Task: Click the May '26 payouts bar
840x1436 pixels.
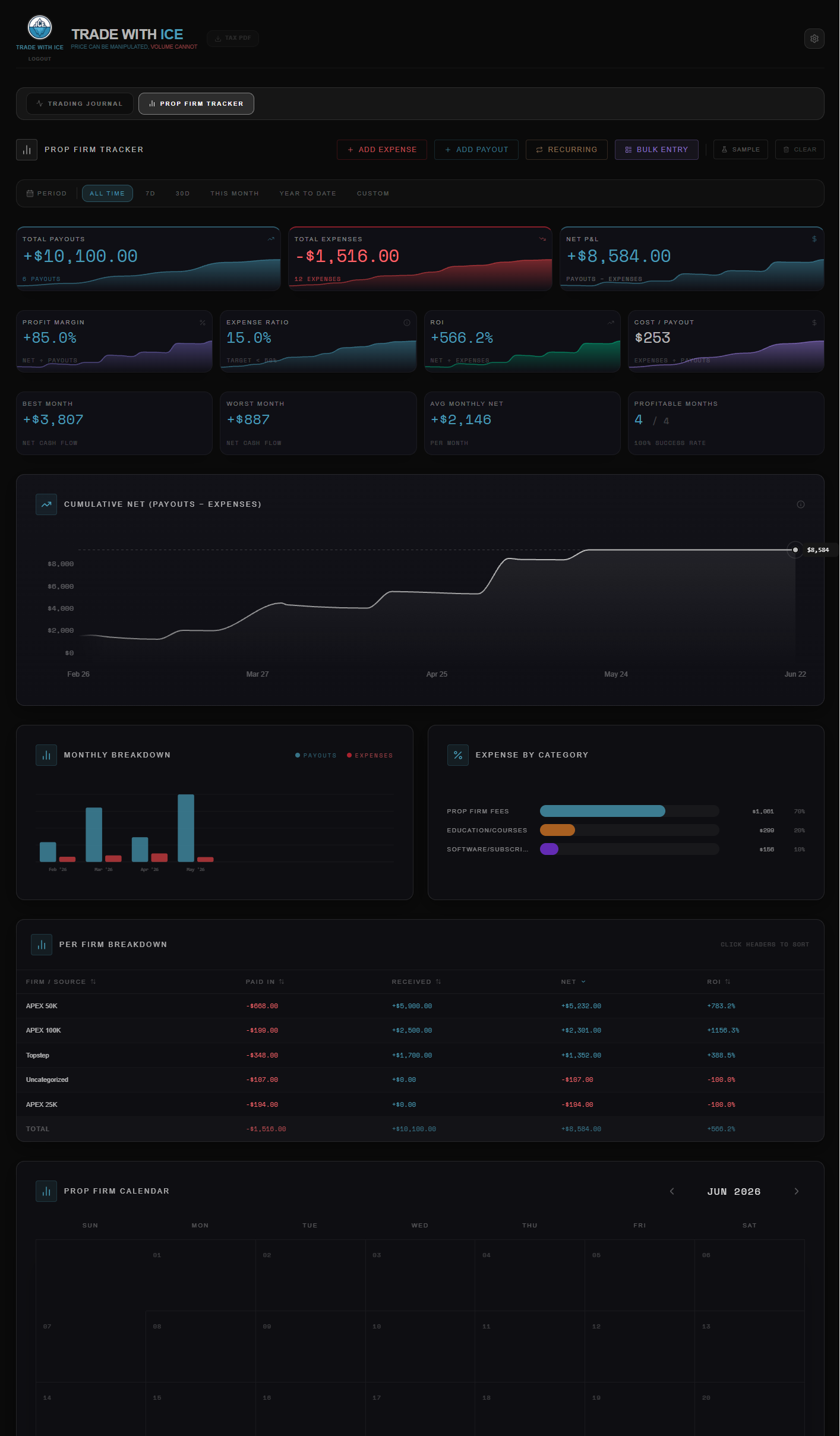Action: pos(186,828)
